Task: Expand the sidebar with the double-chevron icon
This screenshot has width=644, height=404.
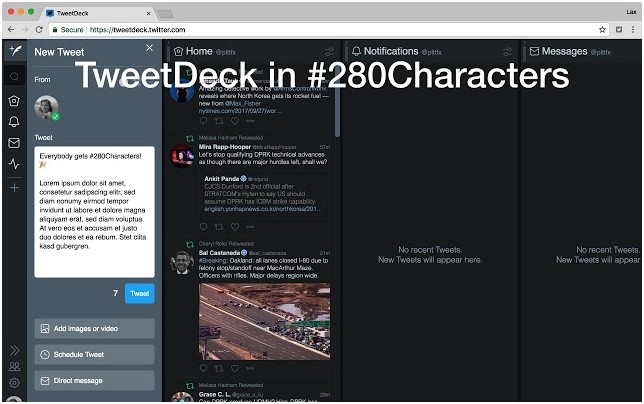Action: point(14,350)
